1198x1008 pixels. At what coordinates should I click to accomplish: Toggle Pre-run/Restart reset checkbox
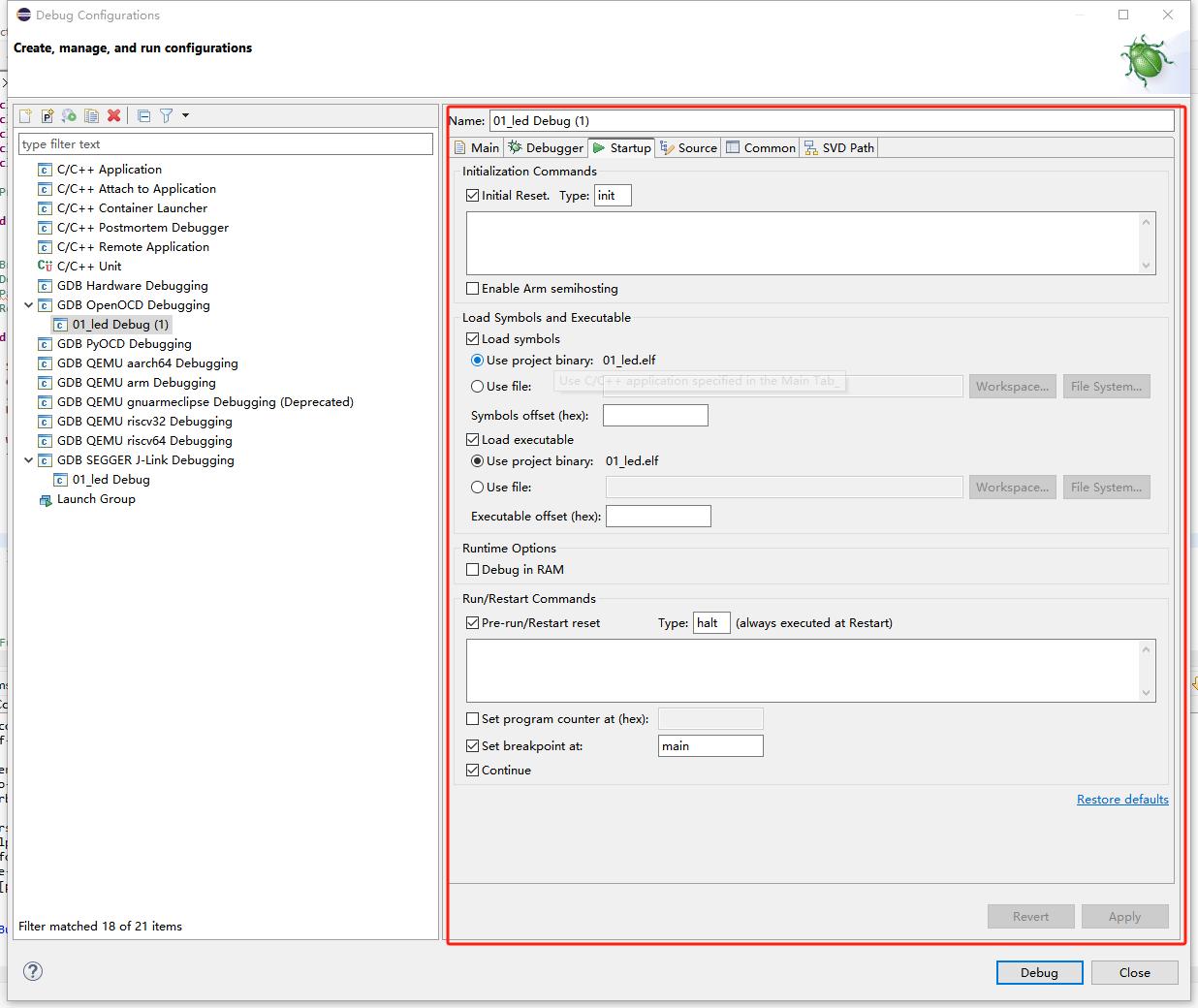[473, 622]
